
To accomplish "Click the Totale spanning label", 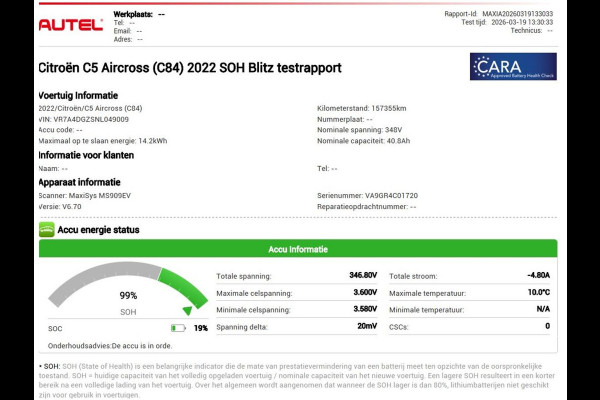I will tap(244, 276).
